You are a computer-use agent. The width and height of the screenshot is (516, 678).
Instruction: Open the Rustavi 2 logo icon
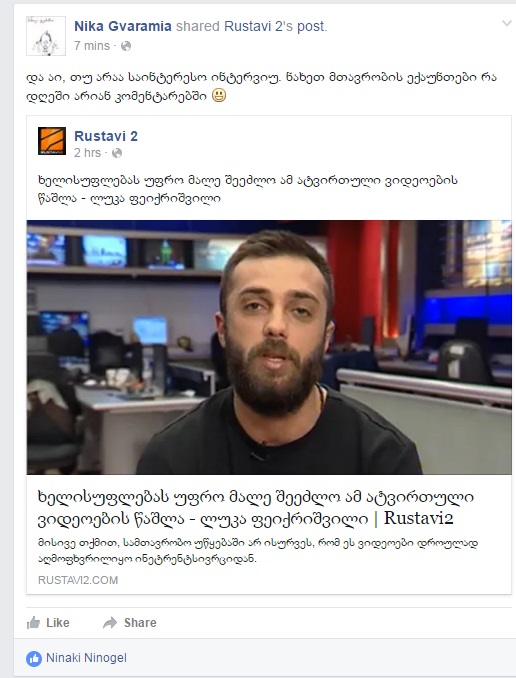[52, 141]
